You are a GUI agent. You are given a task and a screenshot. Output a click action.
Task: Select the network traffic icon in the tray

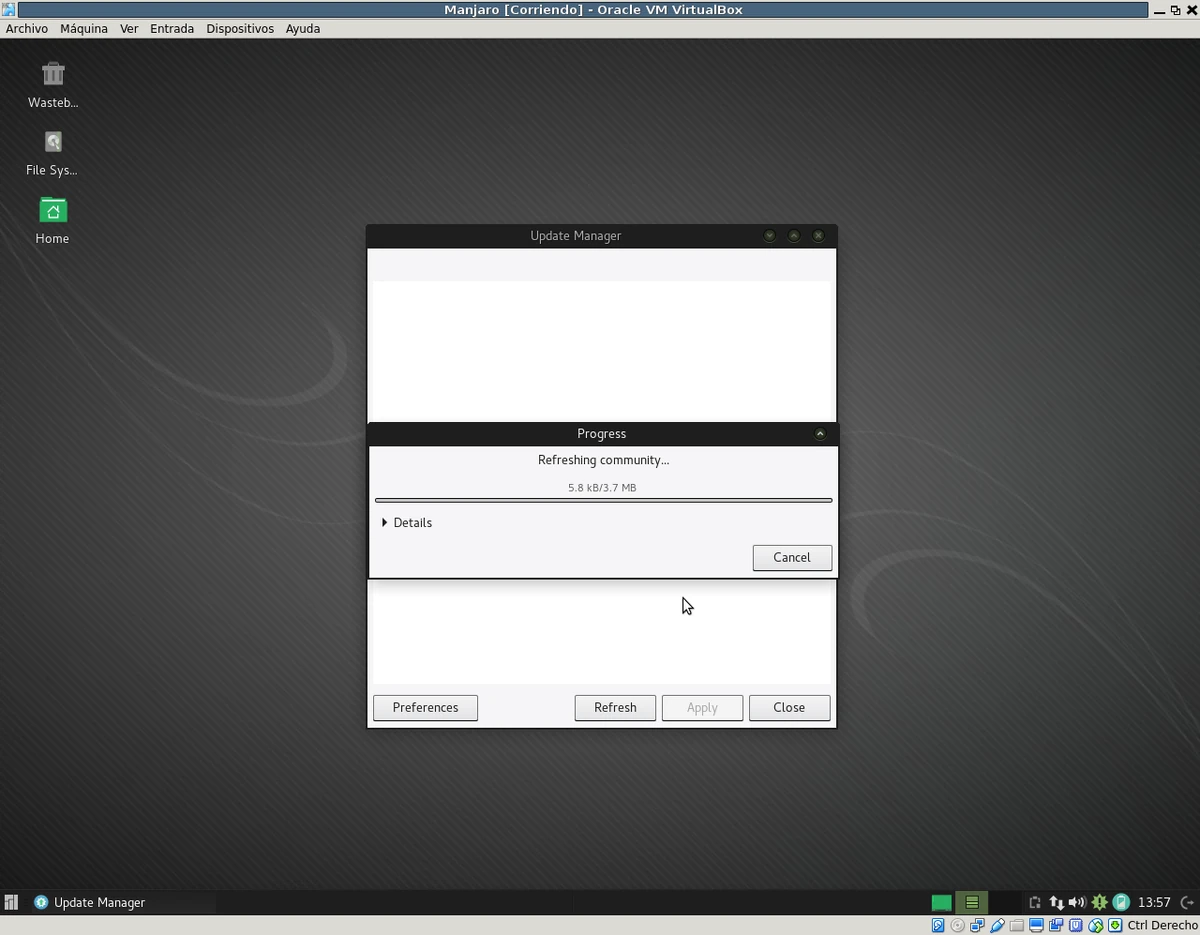[x=1057, y=902]
